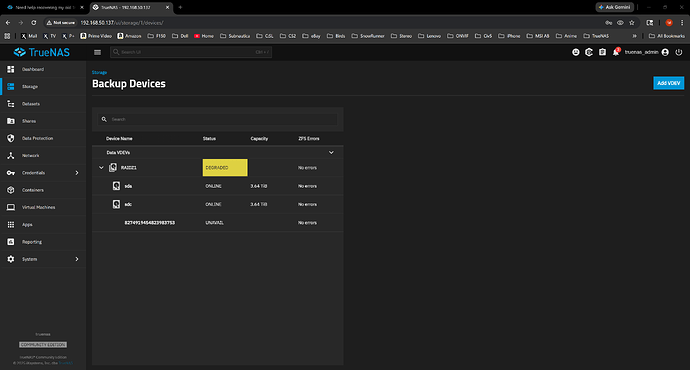Open a new browser tab

click(180, 7)
